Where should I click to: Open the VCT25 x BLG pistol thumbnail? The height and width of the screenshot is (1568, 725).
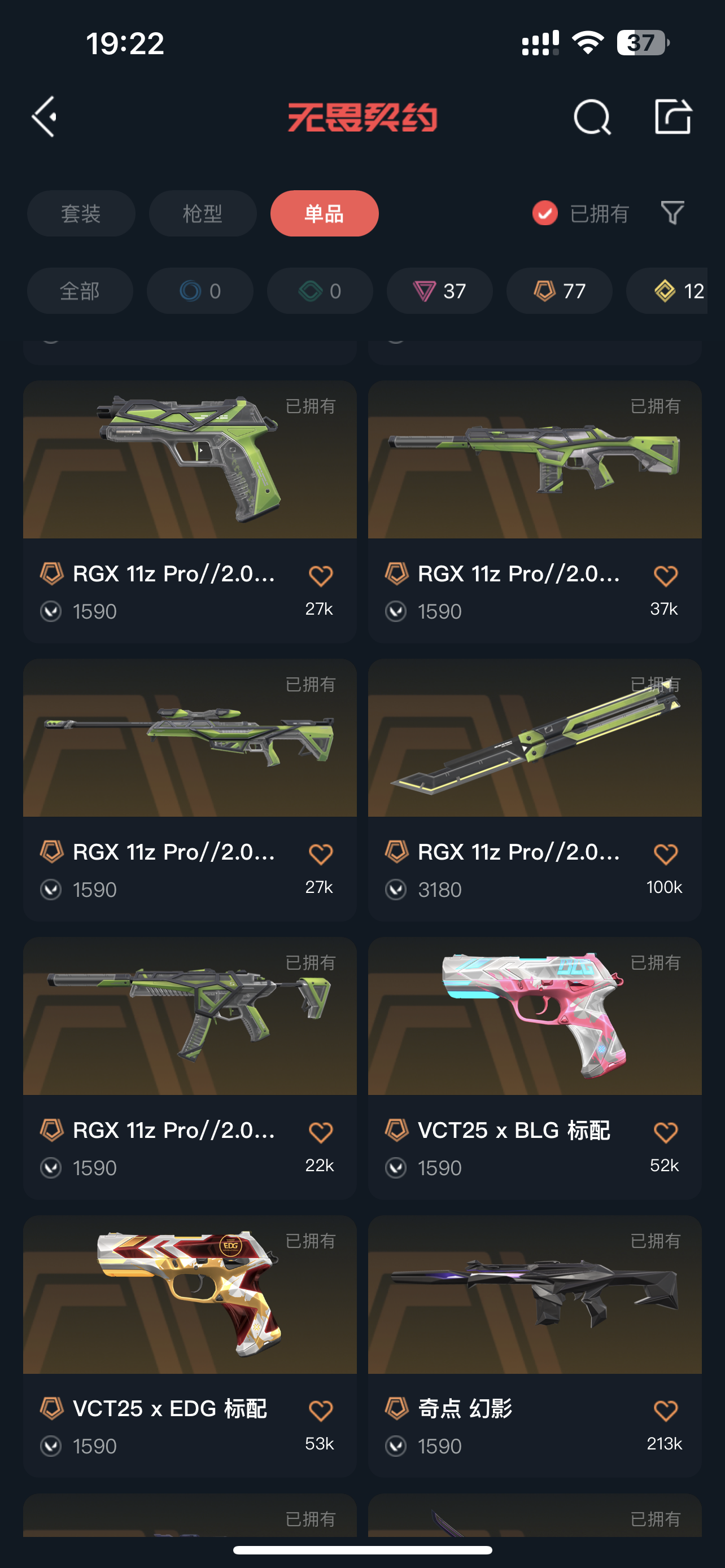tap(535, 1016)
